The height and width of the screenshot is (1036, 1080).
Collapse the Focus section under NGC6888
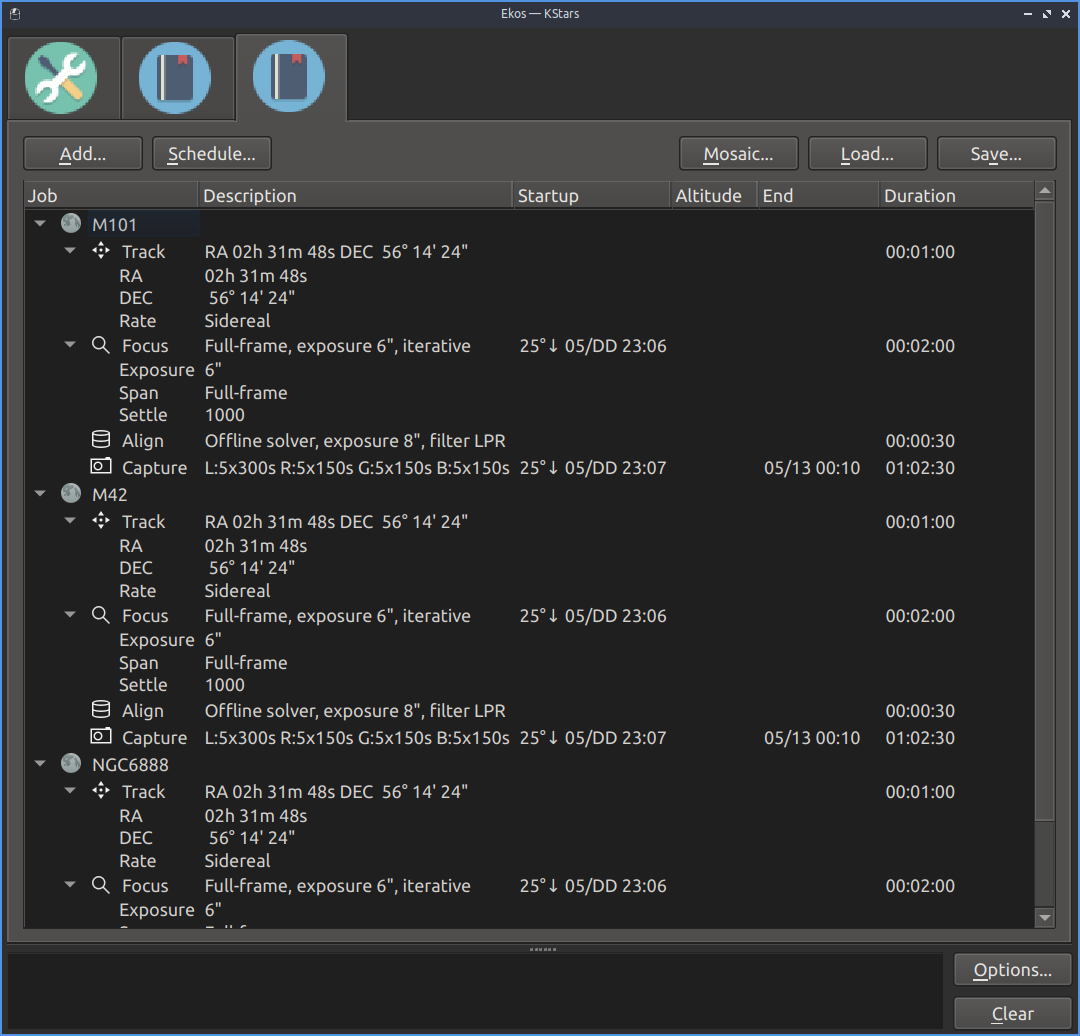click(x=70, y=884)
